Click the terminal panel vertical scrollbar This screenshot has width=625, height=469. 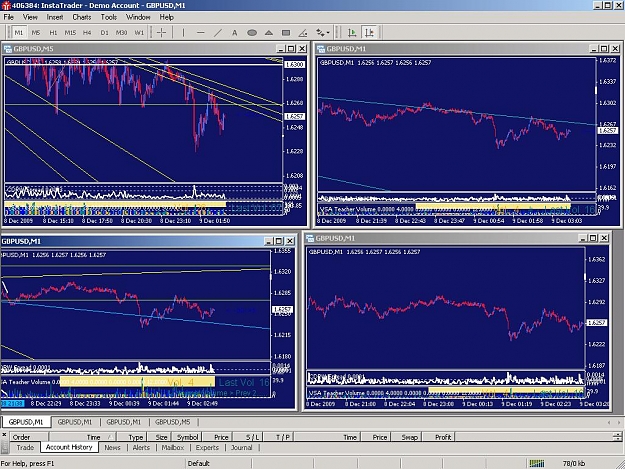(x=618, y=437)
